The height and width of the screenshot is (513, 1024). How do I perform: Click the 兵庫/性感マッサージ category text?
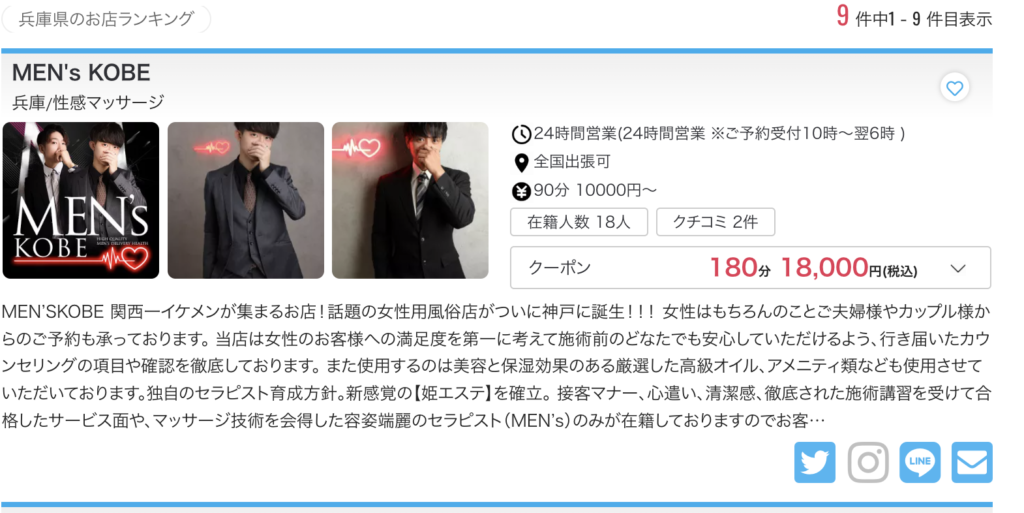(x=88, y=102)
